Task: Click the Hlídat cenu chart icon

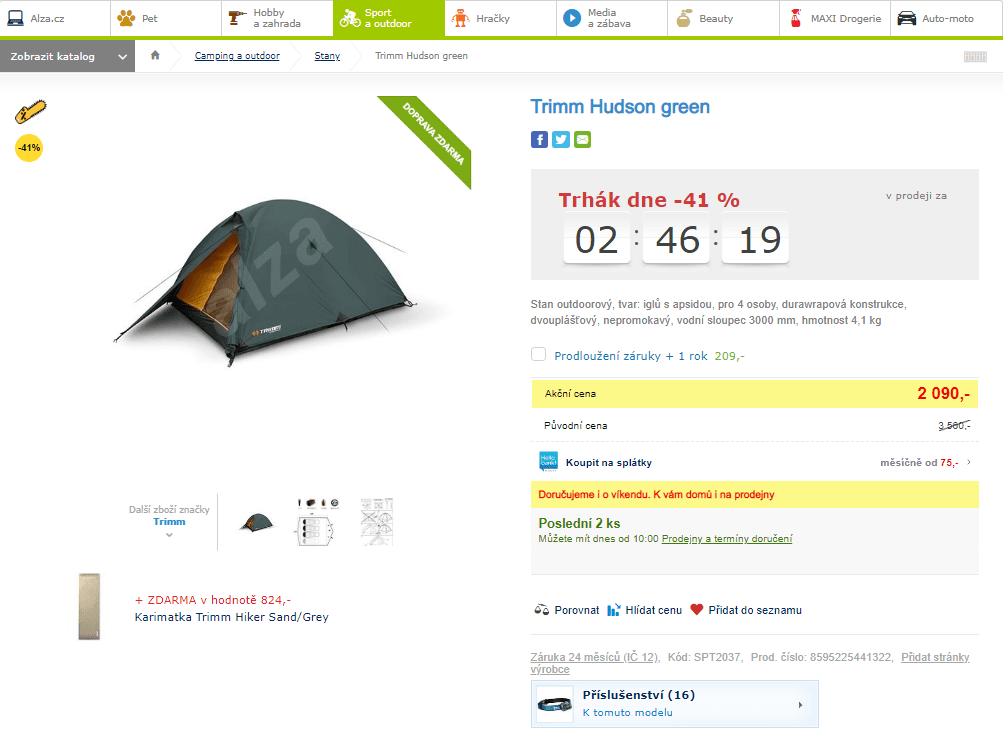Action: point(613,609)
